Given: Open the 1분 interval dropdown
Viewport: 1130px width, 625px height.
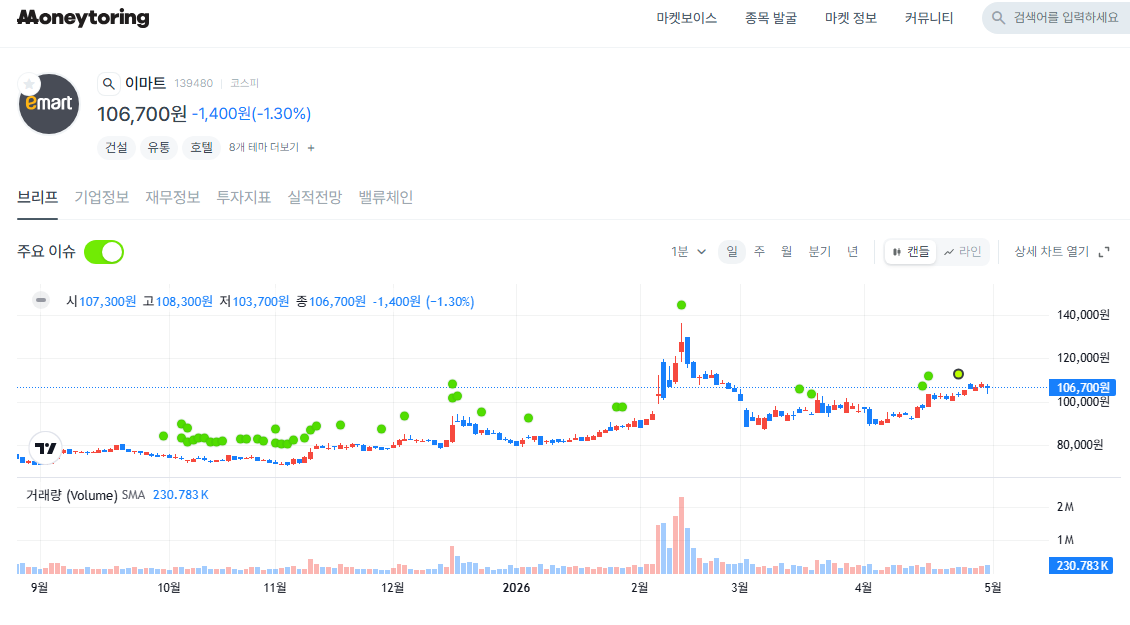Looking at the screenshot, I should [688, 252].
